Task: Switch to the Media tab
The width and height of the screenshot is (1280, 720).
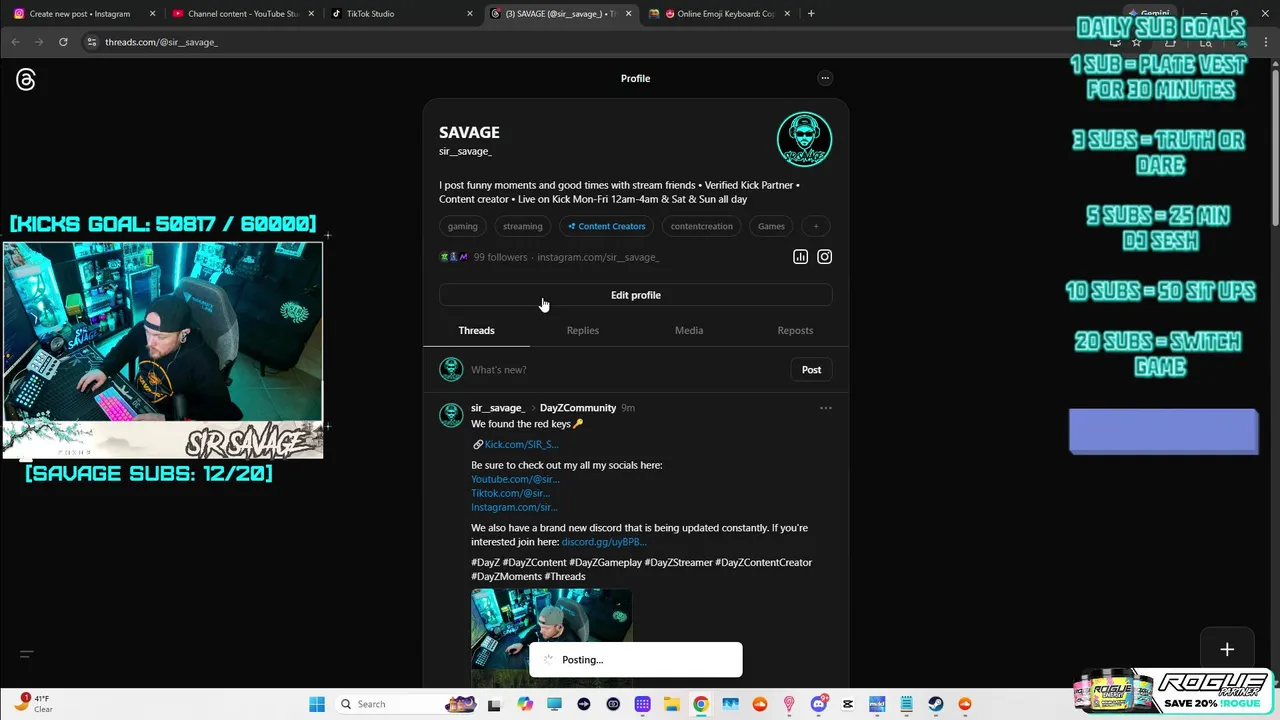Action: (x=689, y=331)
